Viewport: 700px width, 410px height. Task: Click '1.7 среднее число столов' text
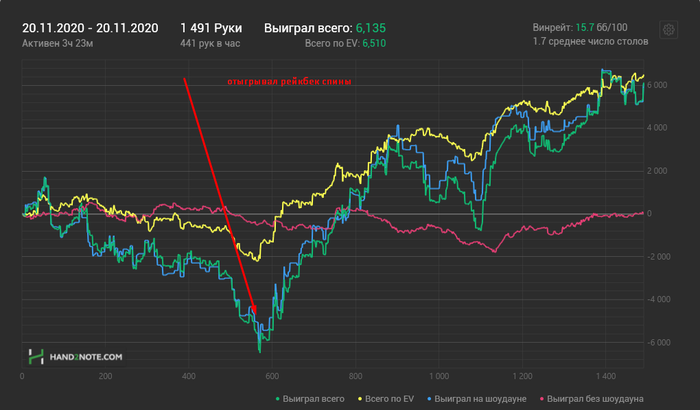(590, 42)
